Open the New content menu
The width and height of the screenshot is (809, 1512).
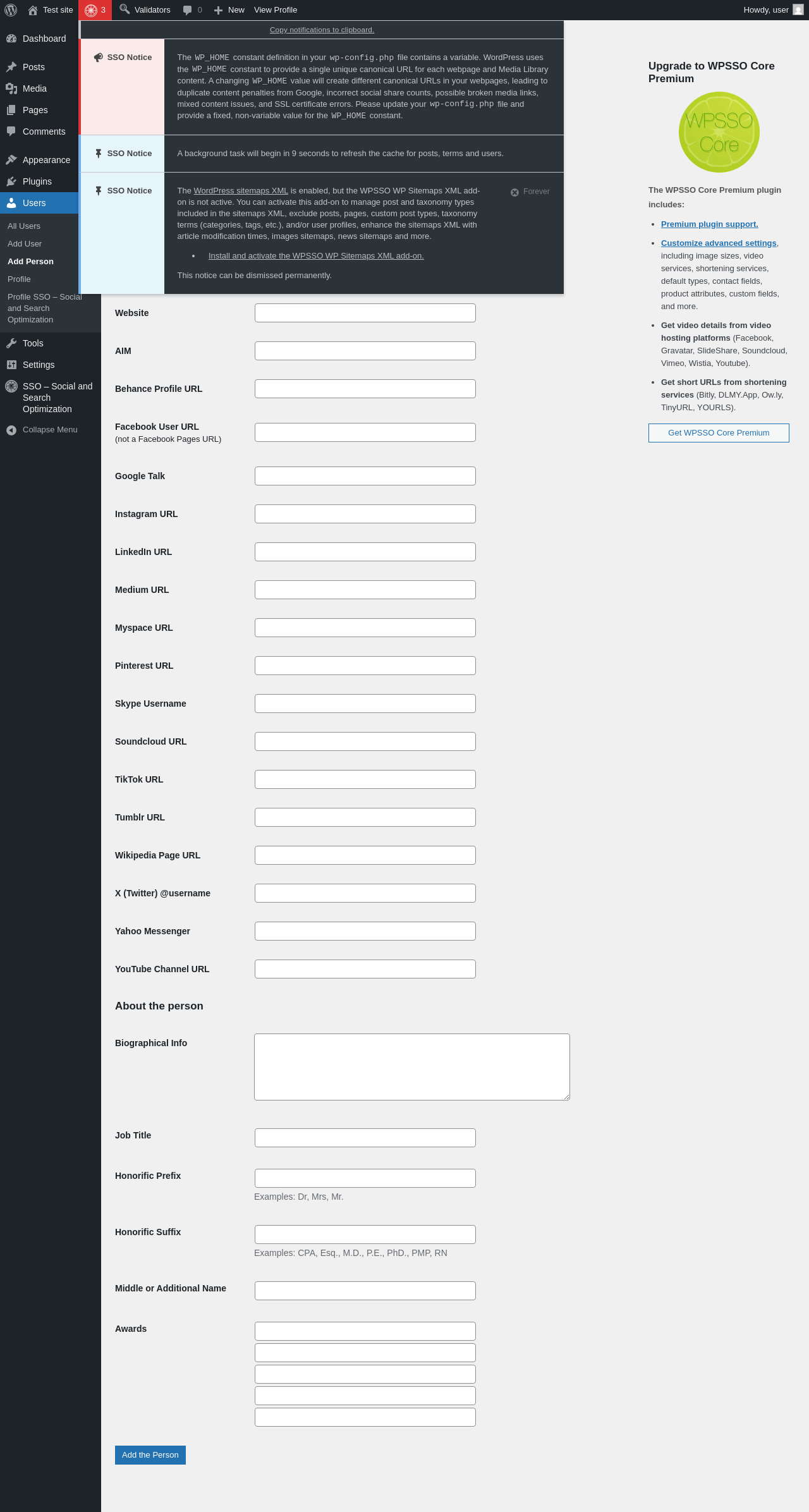229,10
